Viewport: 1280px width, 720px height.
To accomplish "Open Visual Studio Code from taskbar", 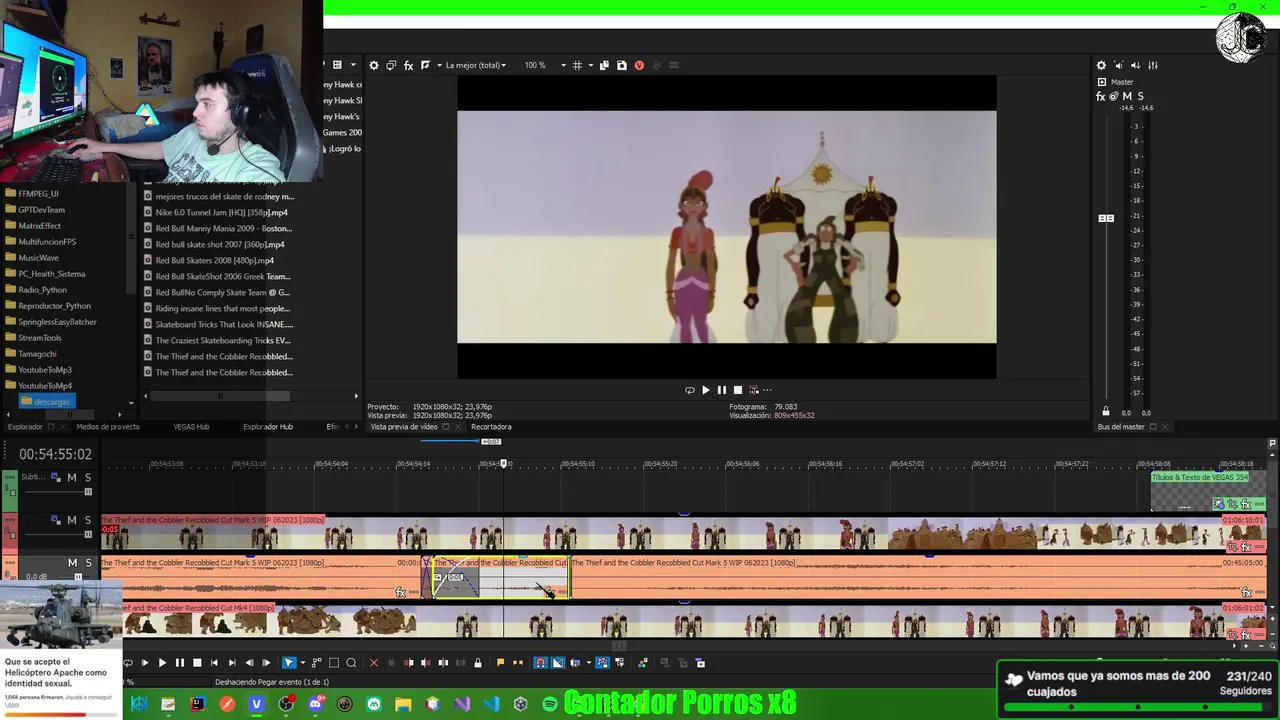I will point(491,704).
